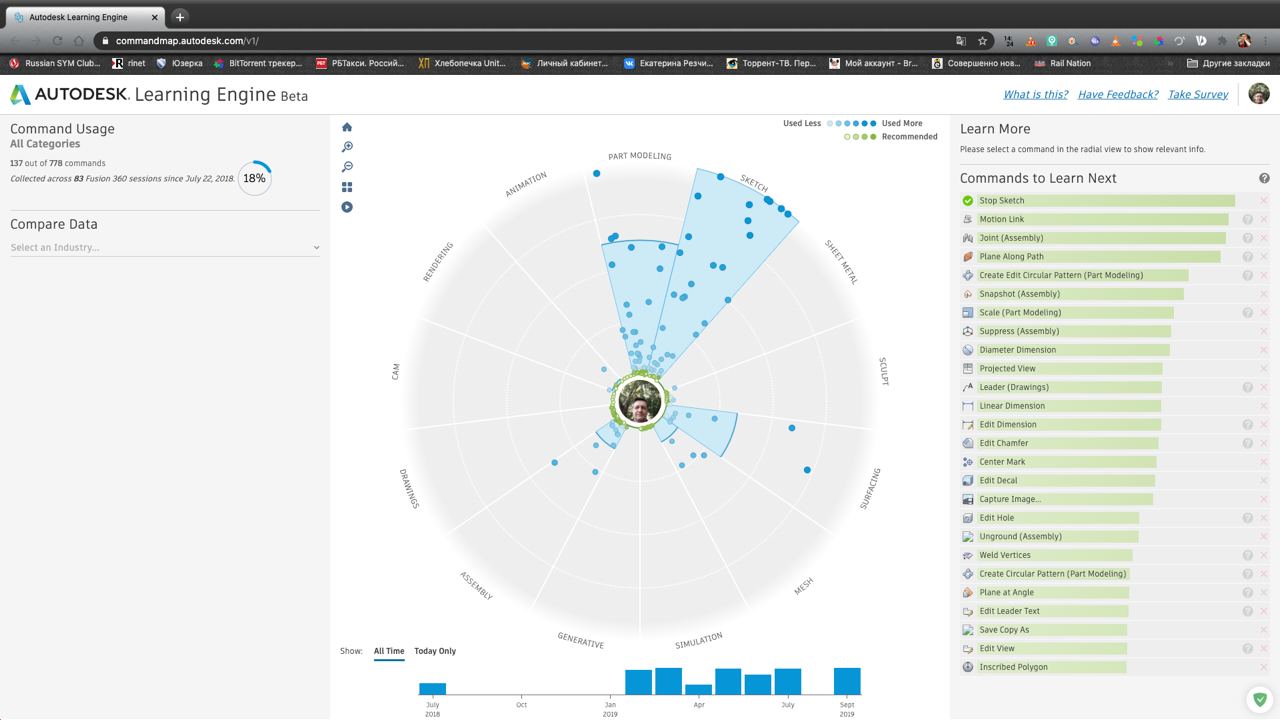Switch to the All Time view

(x=389, y=651)
